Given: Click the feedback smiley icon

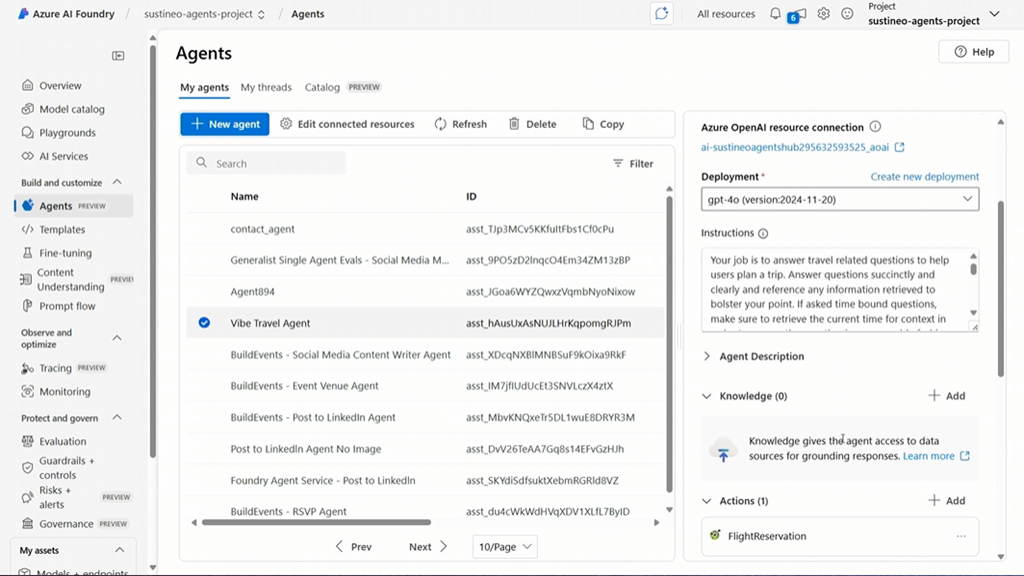Looking at the screenshot, I should click(x=848, y=14).
